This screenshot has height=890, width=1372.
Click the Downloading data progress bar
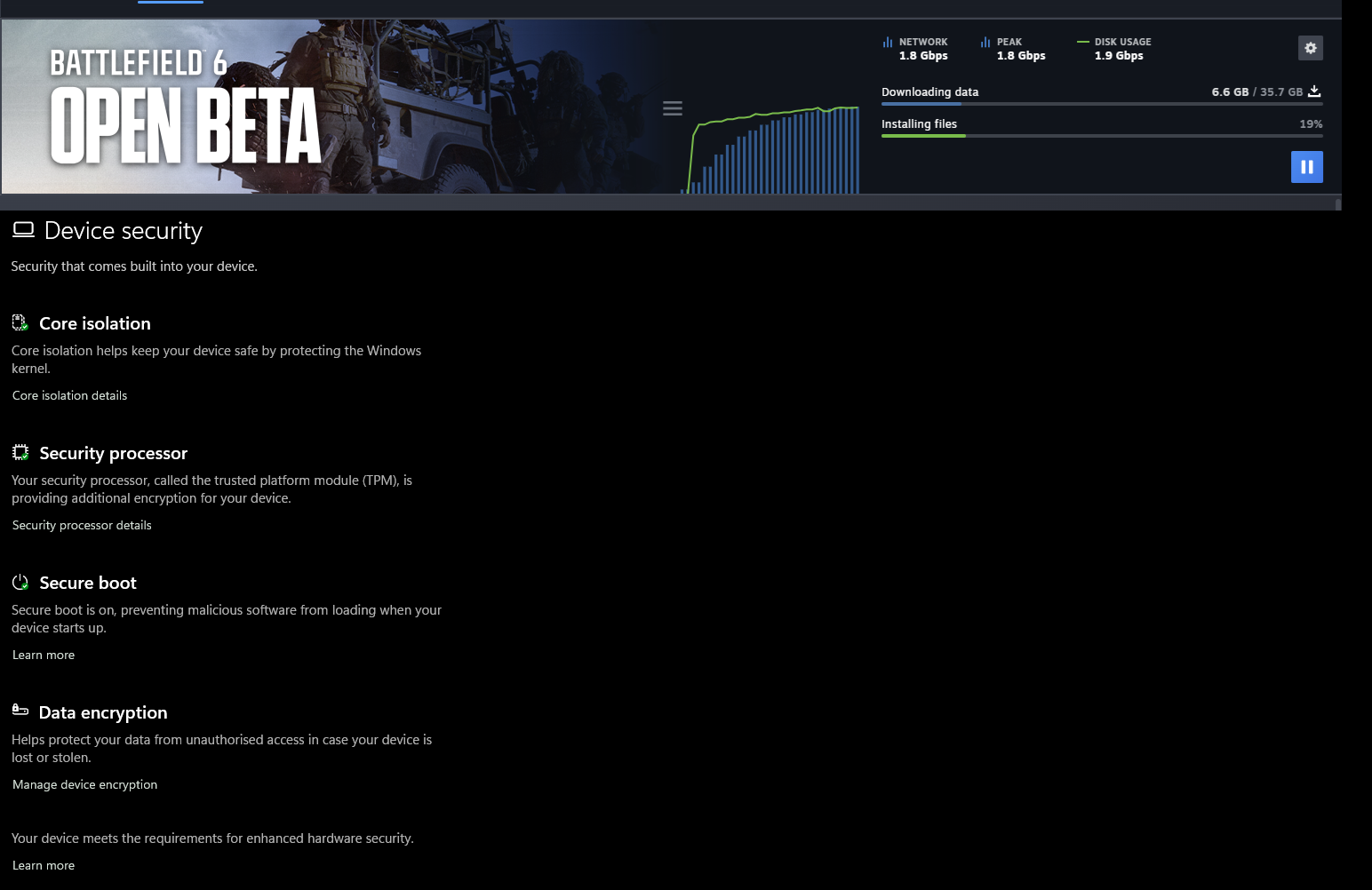[x=1102, y=104]
